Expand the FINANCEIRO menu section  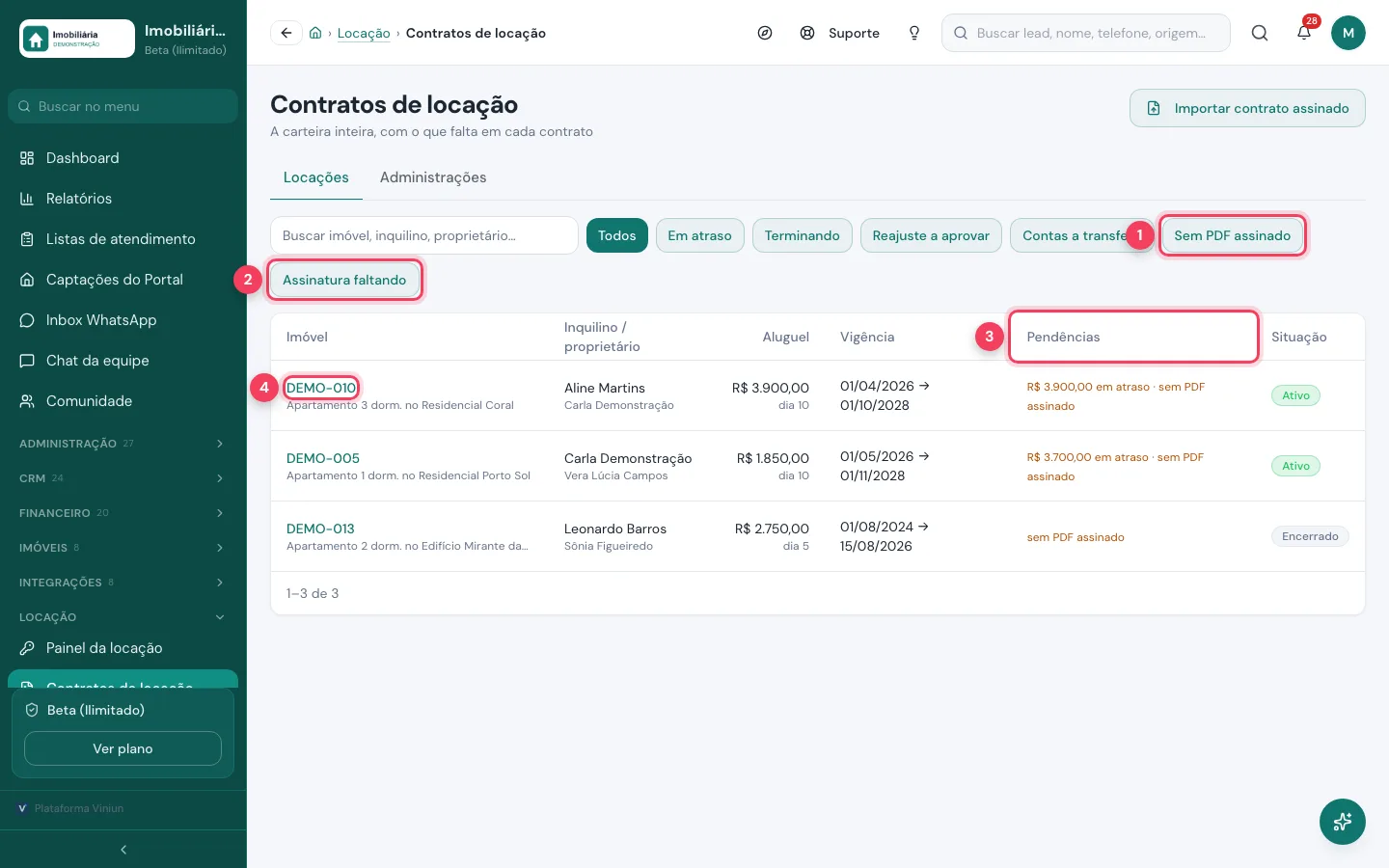click(x=123, y=513)
